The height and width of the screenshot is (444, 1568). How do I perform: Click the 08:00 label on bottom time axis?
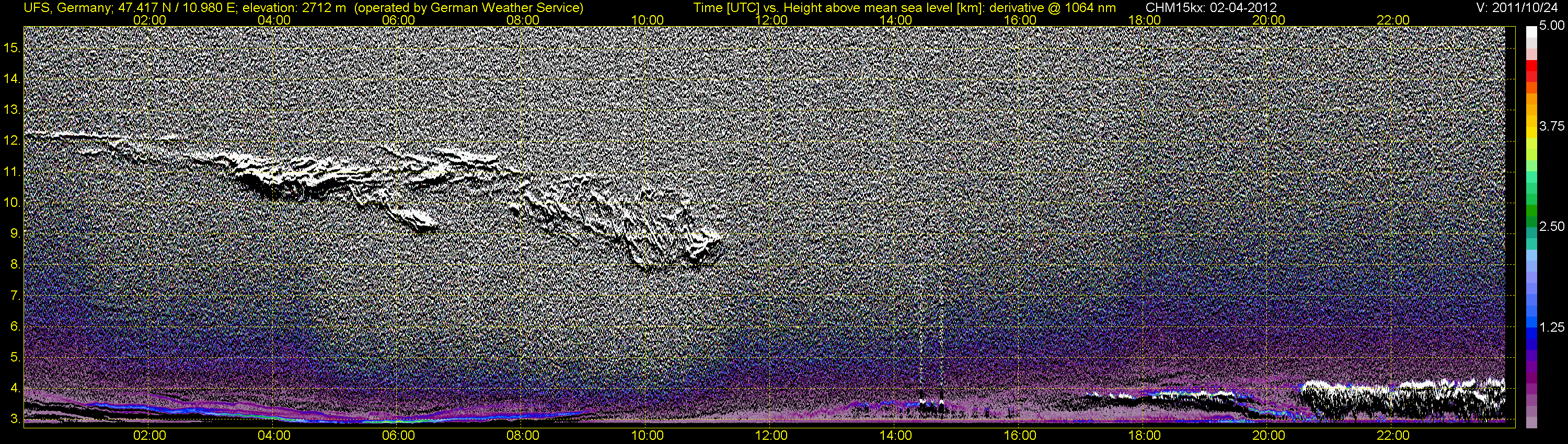523,436
